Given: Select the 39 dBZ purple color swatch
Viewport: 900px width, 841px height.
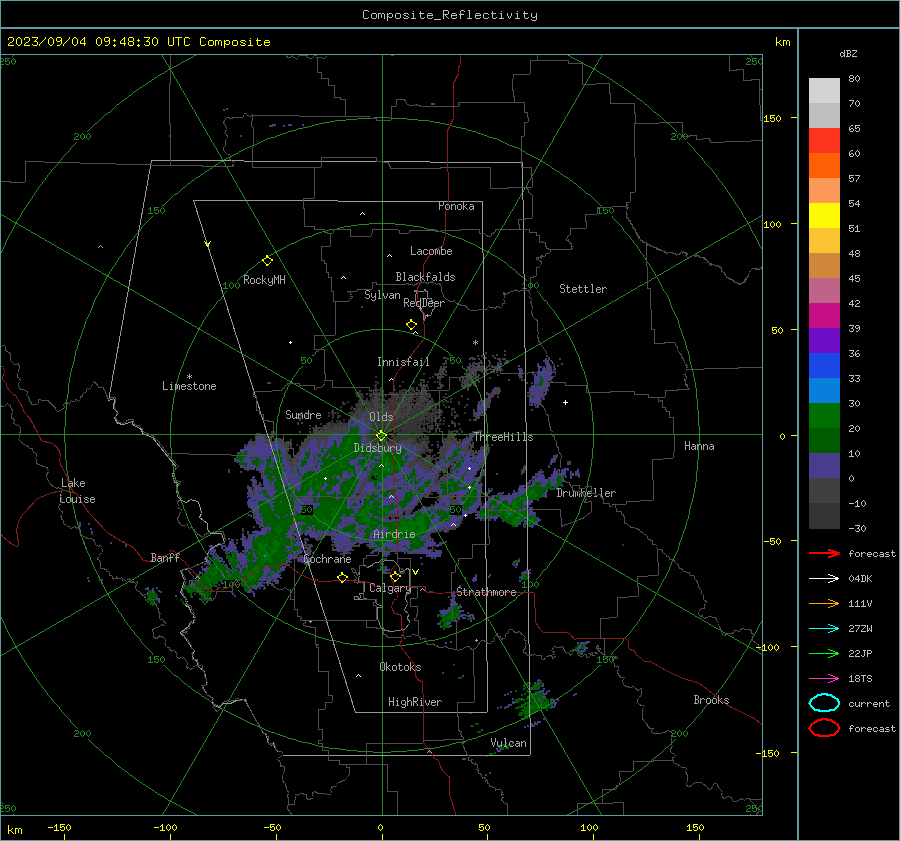Looking at the screenshot, I should click(824, 340).
